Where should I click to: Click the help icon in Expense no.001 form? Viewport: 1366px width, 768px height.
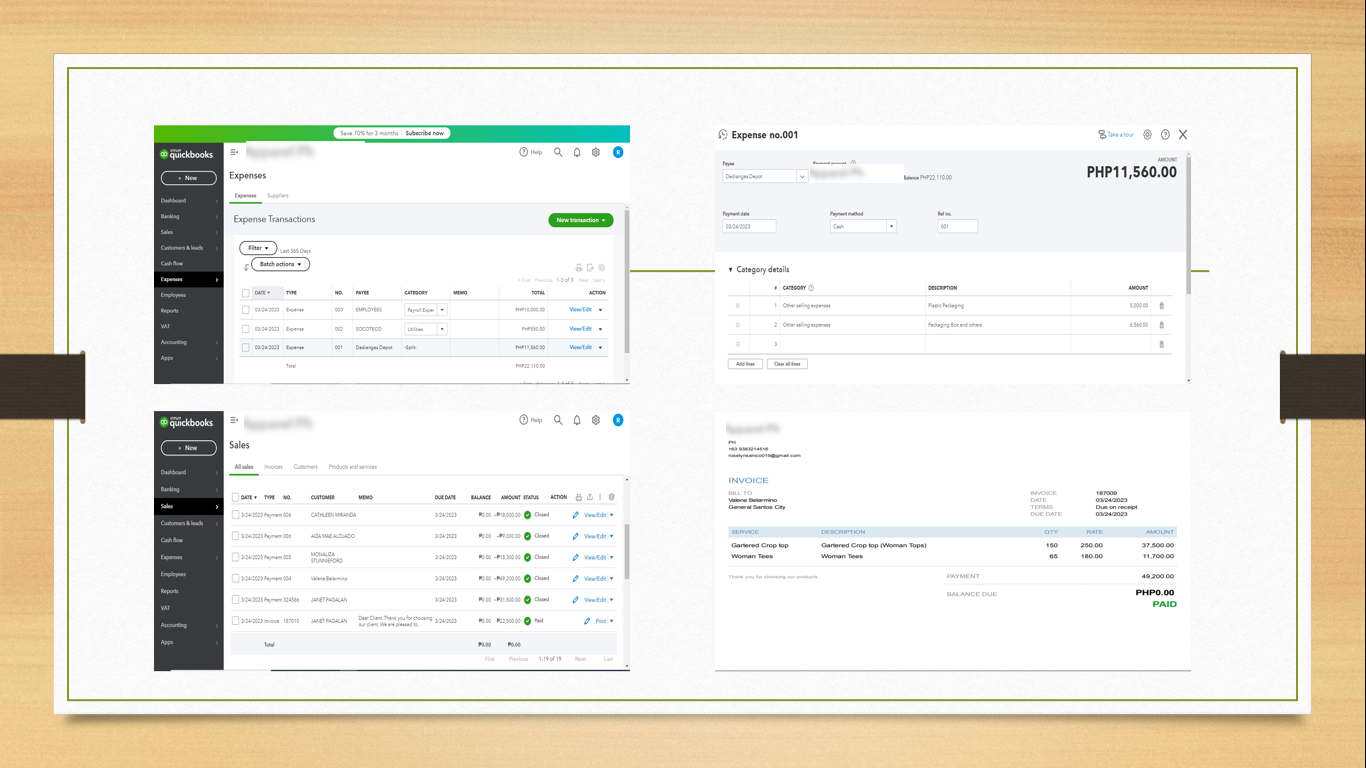tap(1165, 134)
